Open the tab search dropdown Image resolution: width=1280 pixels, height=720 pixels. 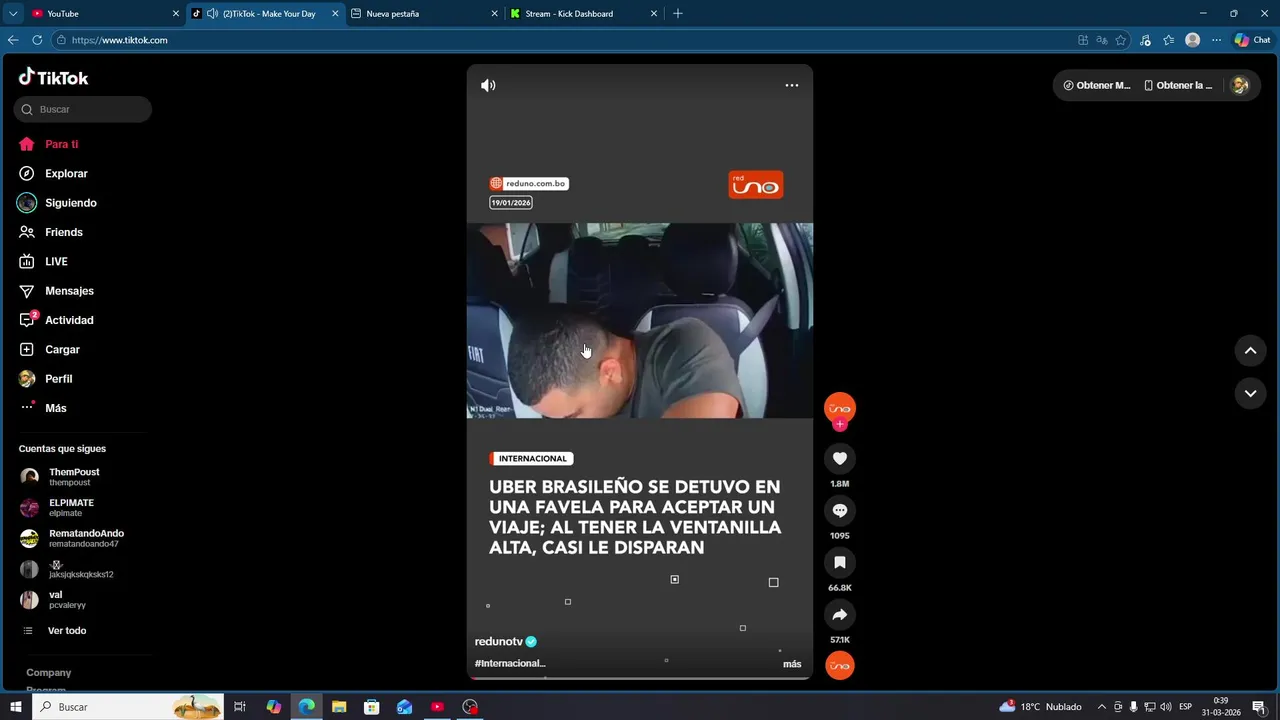pos(13,13)
